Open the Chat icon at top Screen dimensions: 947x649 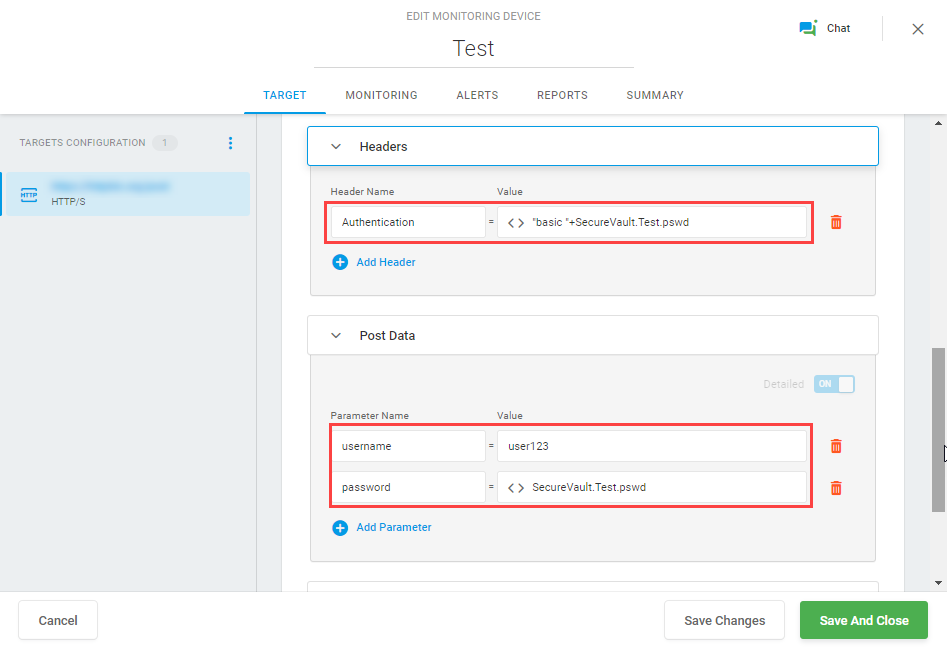click(x=808, y=28)
